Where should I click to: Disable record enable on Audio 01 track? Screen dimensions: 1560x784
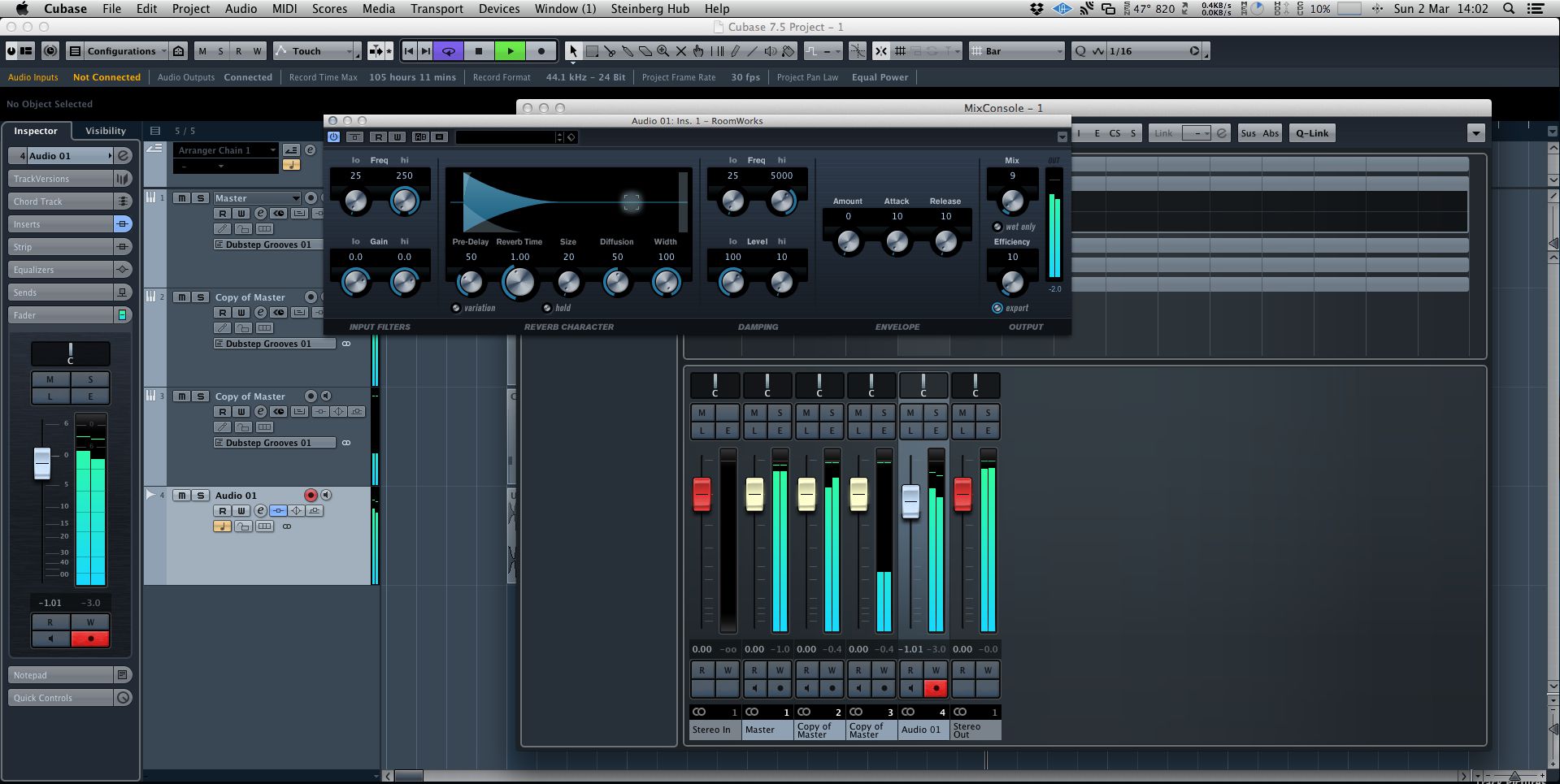pos(311,495)
